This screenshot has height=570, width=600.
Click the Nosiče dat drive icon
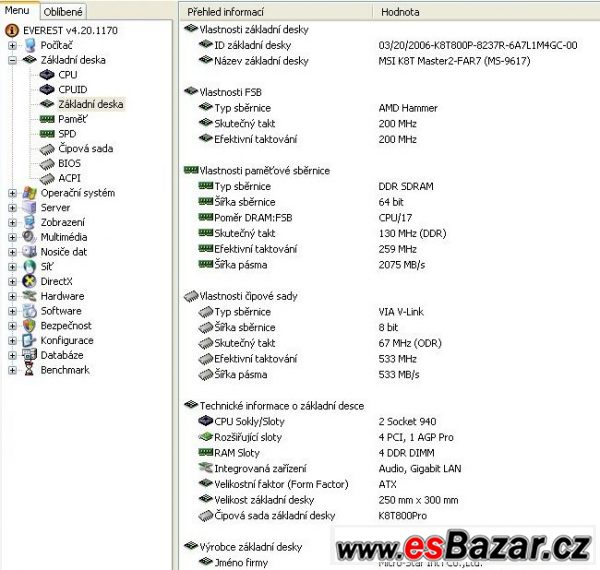click(x=29, y=252)
